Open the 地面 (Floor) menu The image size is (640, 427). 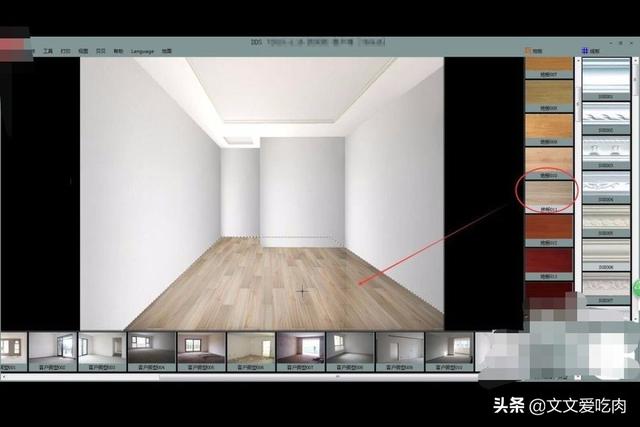pos(166,49)
